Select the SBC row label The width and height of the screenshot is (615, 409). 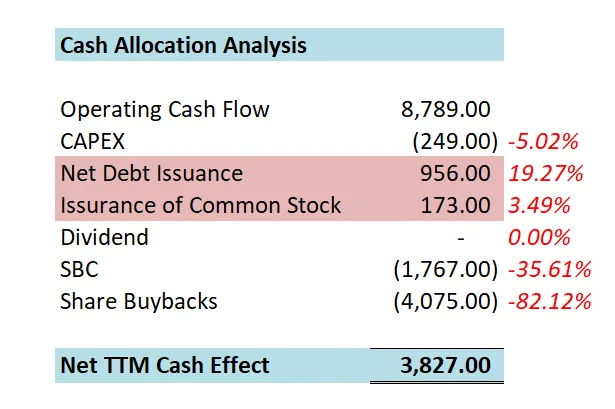pyautogui.click(x=83, y=269)
